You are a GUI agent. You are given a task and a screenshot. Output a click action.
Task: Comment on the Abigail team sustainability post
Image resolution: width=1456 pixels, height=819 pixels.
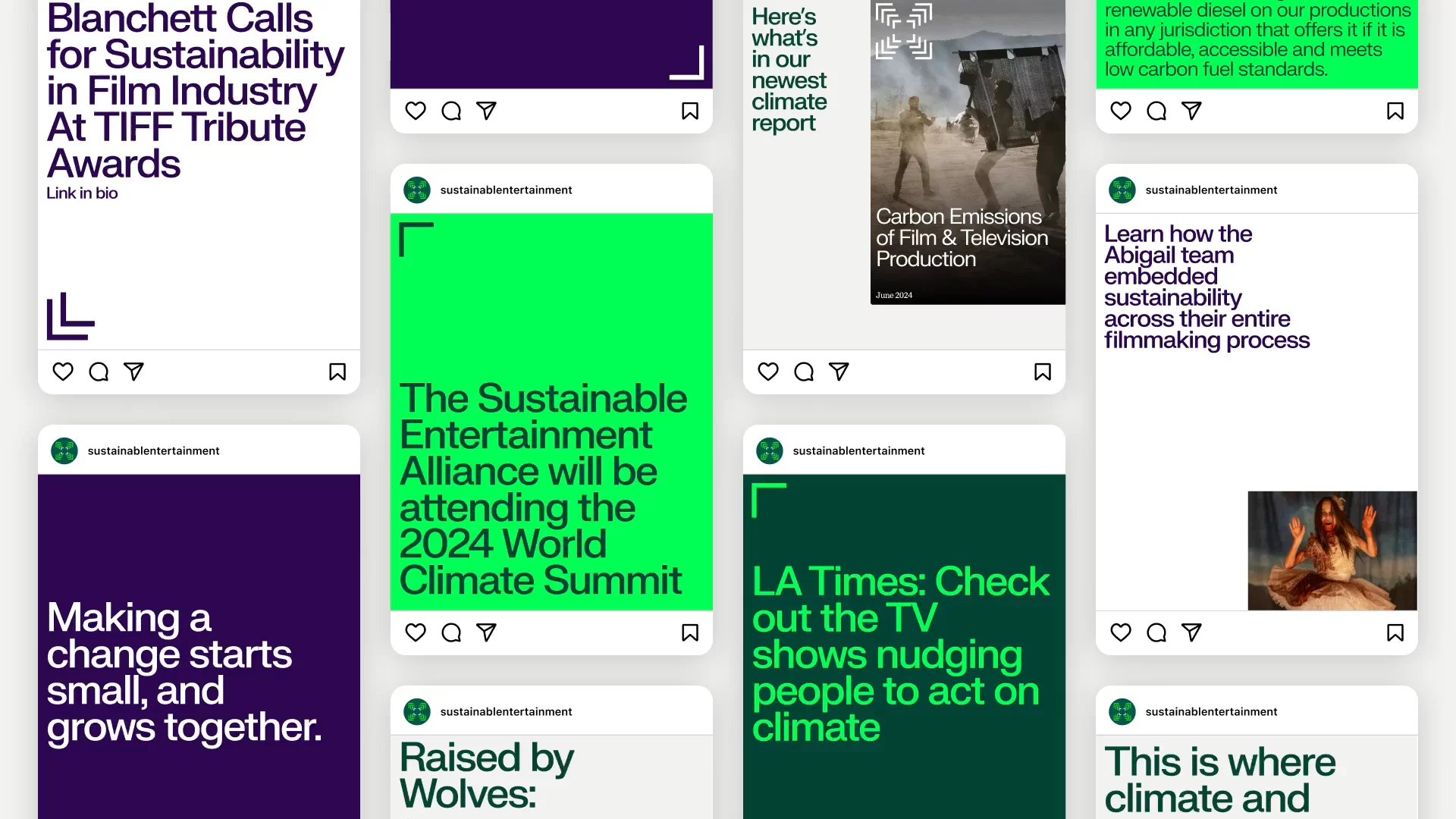pos(1156,632)
